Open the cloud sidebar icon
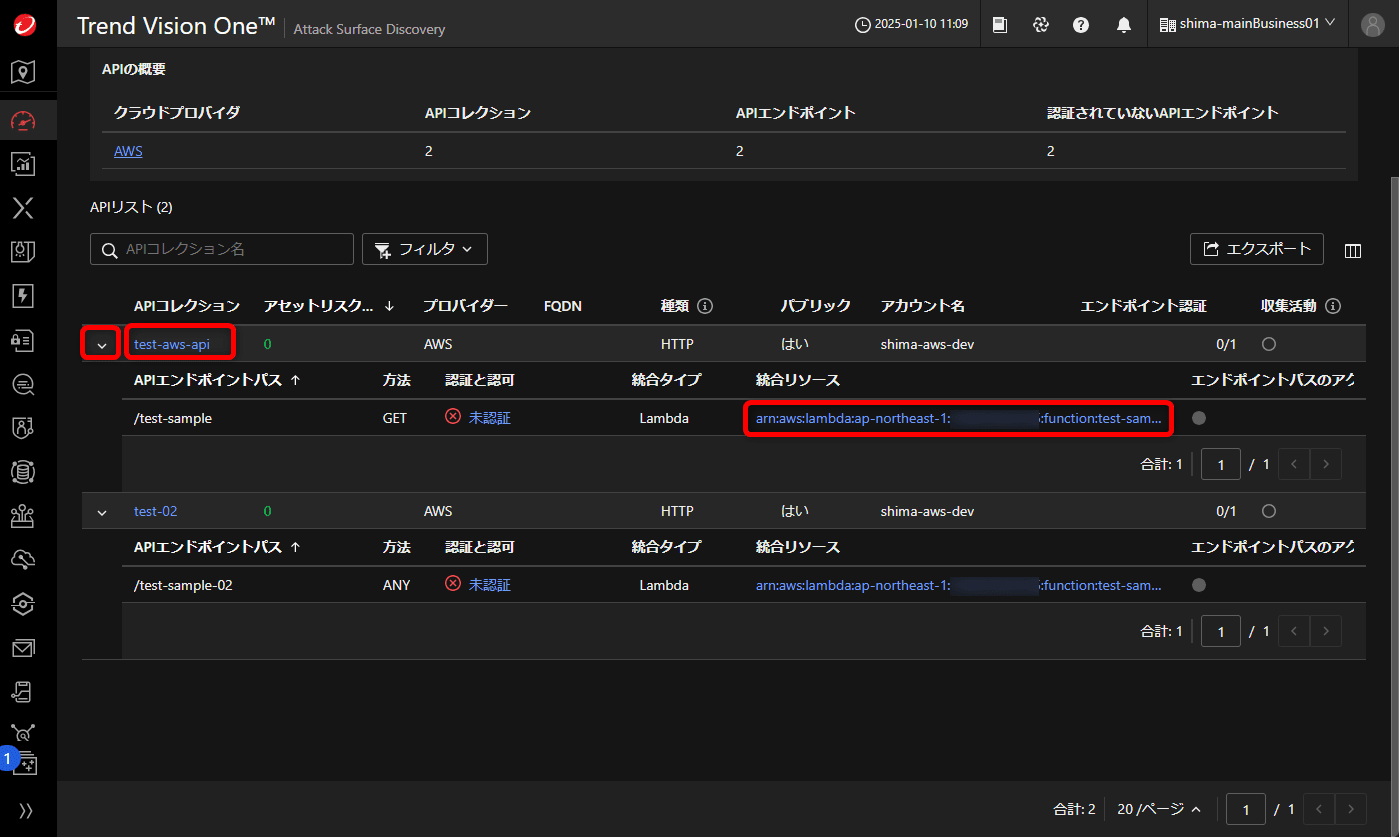This screenshot has height=837, width=1399. pyautogui.click(x=23, y=559)
